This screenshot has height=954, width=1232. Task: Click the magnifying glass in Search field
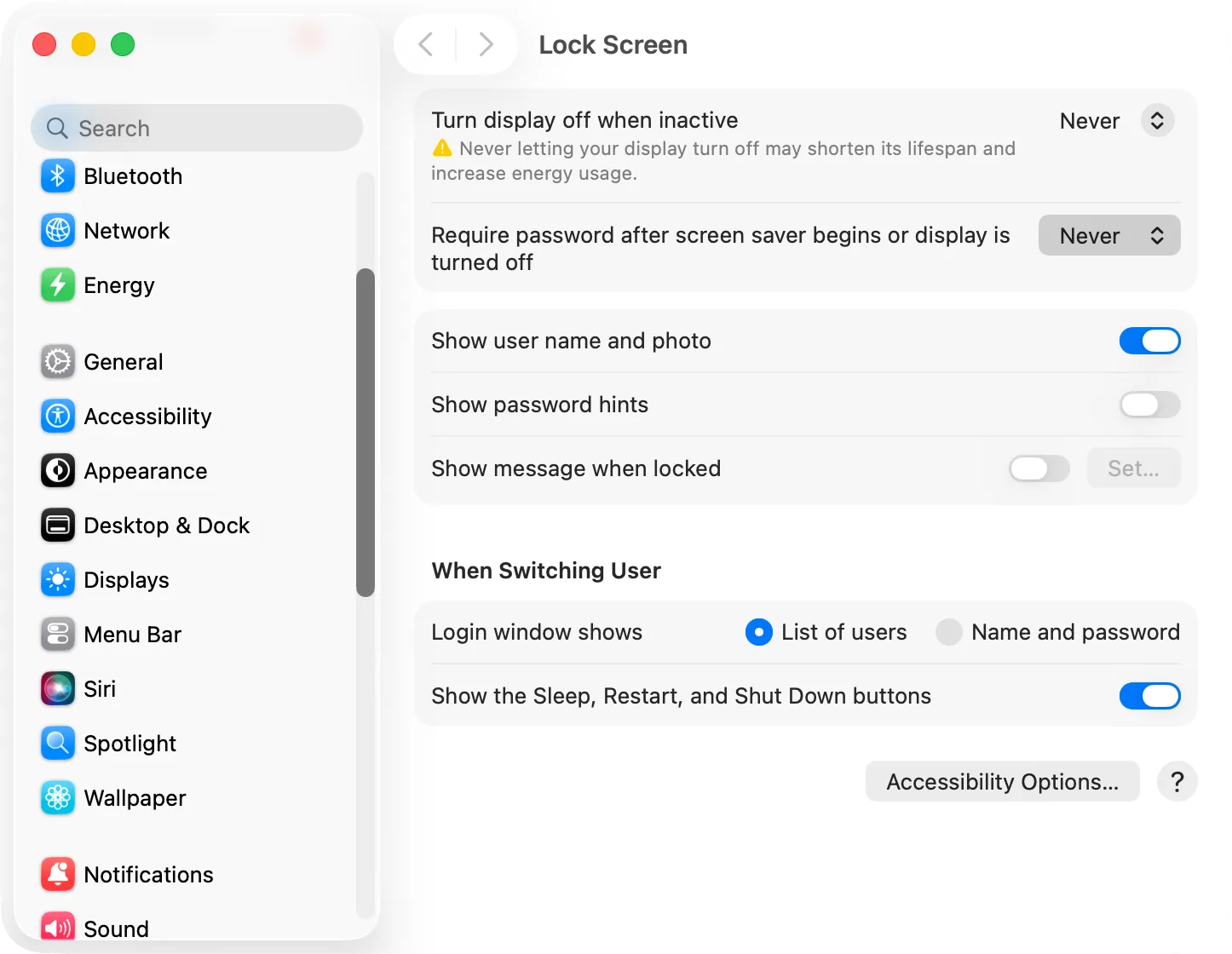57,129
